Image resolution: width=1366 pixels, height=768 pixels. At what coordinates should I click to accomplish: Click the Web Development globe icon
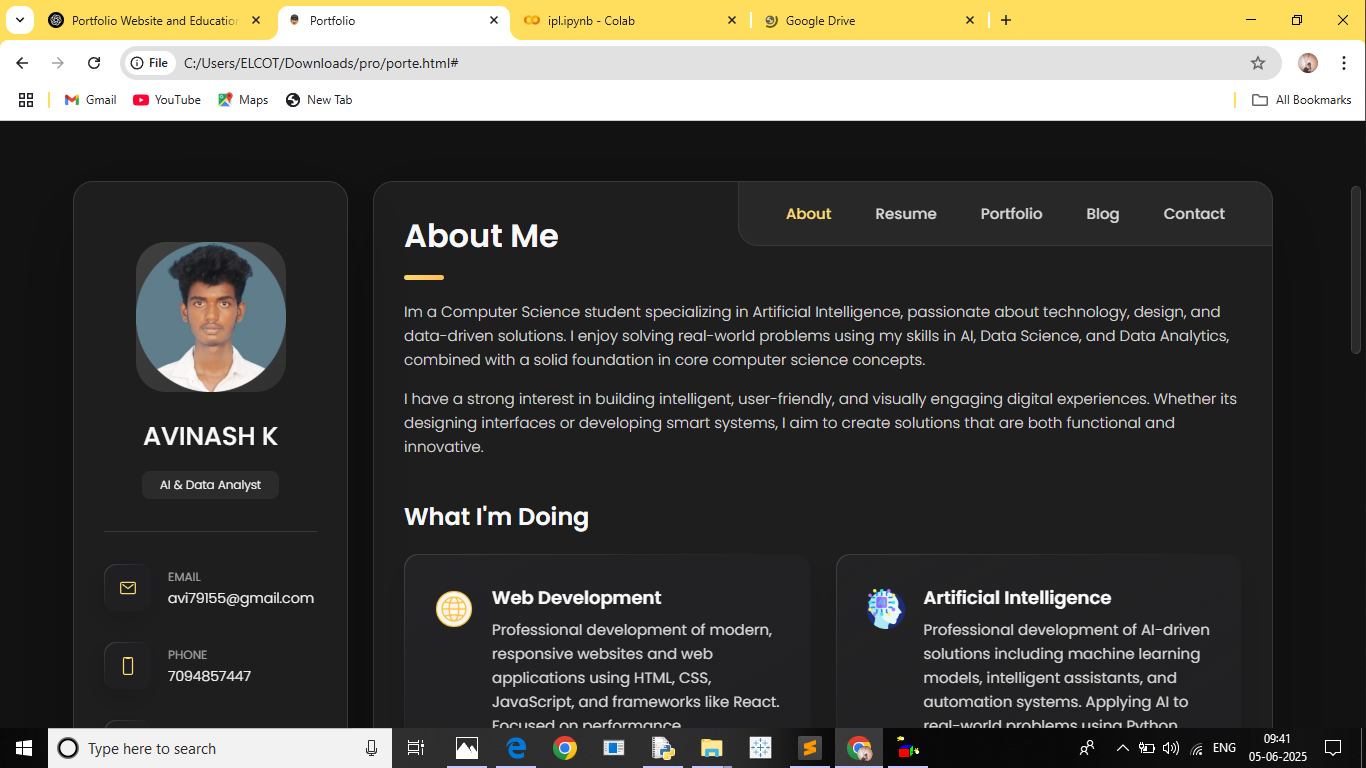coord(454,609)
